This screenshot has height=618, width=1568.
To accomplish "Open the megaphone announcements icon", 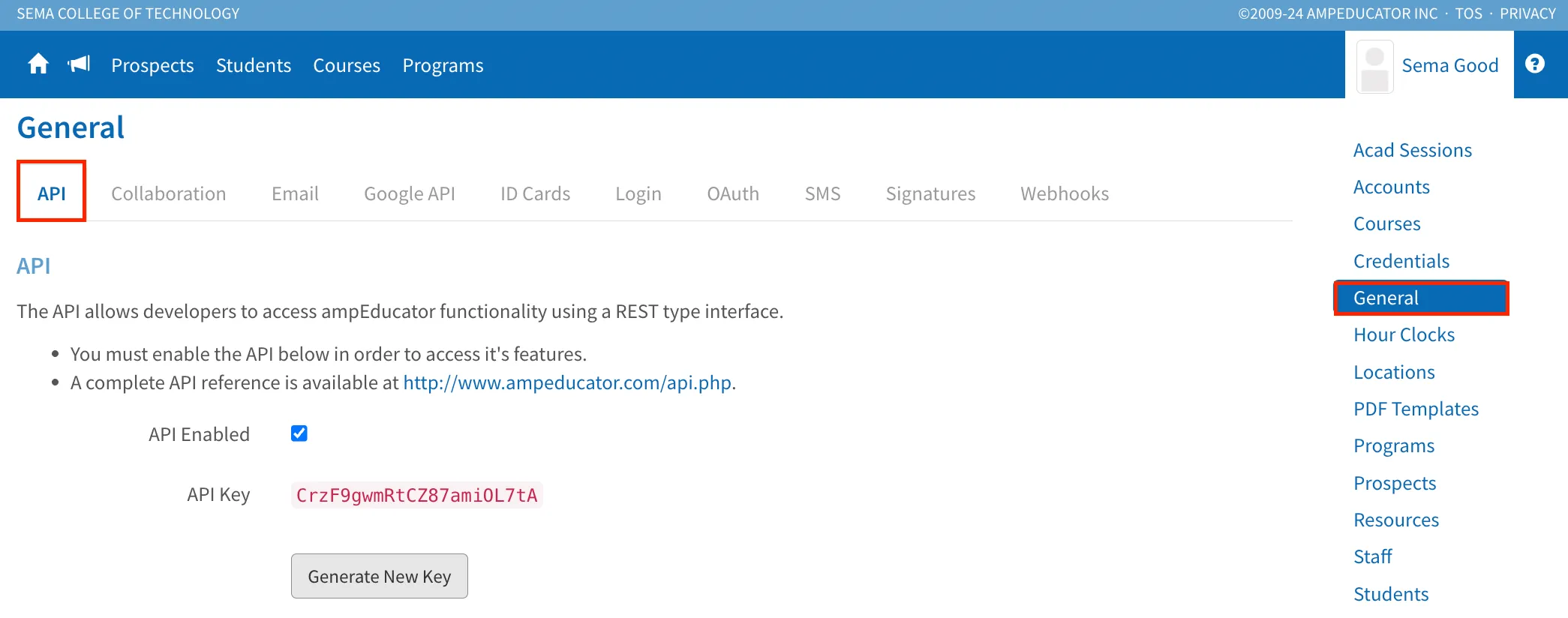I will 79,64.
